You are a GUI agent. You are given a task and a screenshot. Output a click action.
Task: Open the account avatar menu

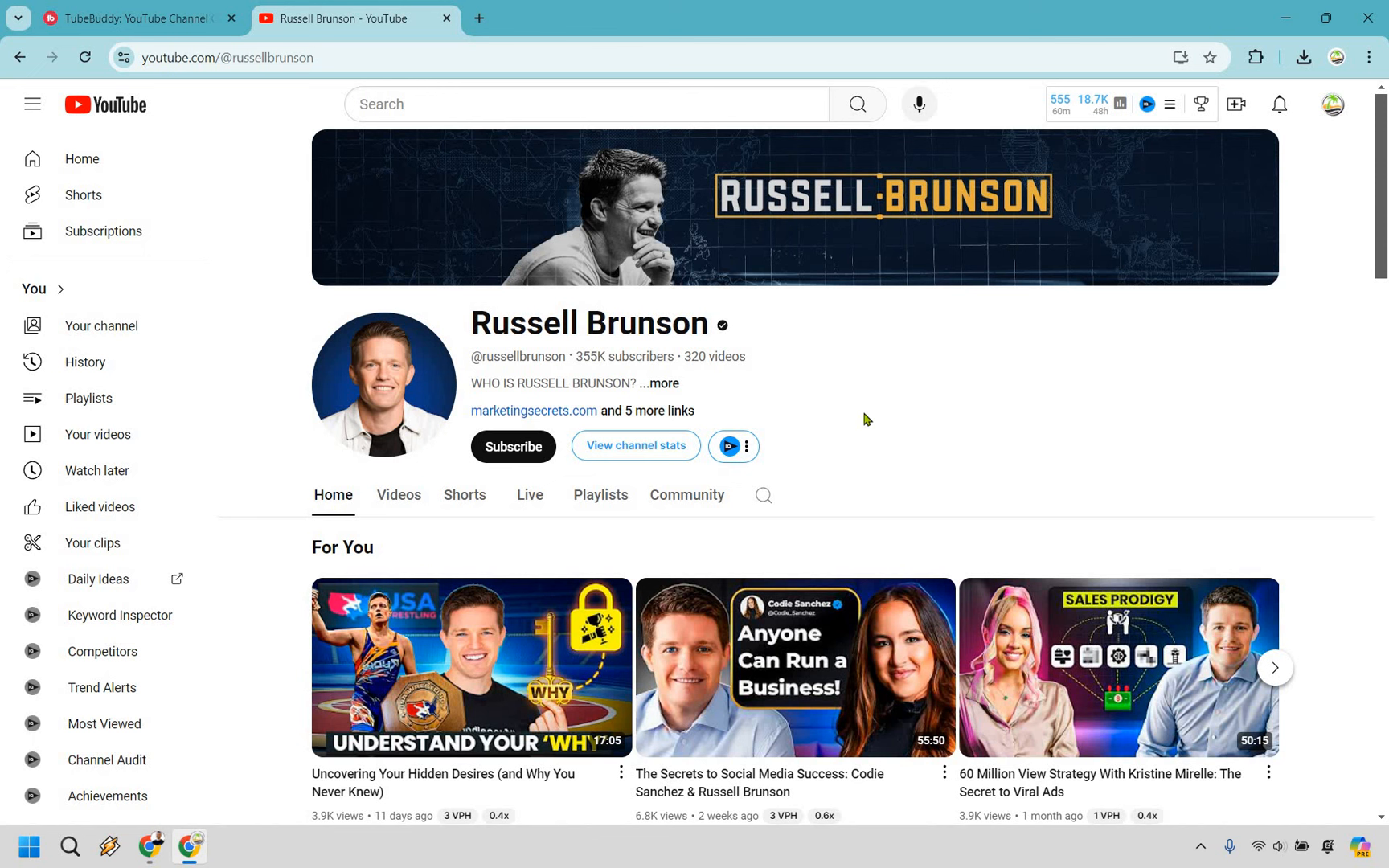pos(1333,104)
